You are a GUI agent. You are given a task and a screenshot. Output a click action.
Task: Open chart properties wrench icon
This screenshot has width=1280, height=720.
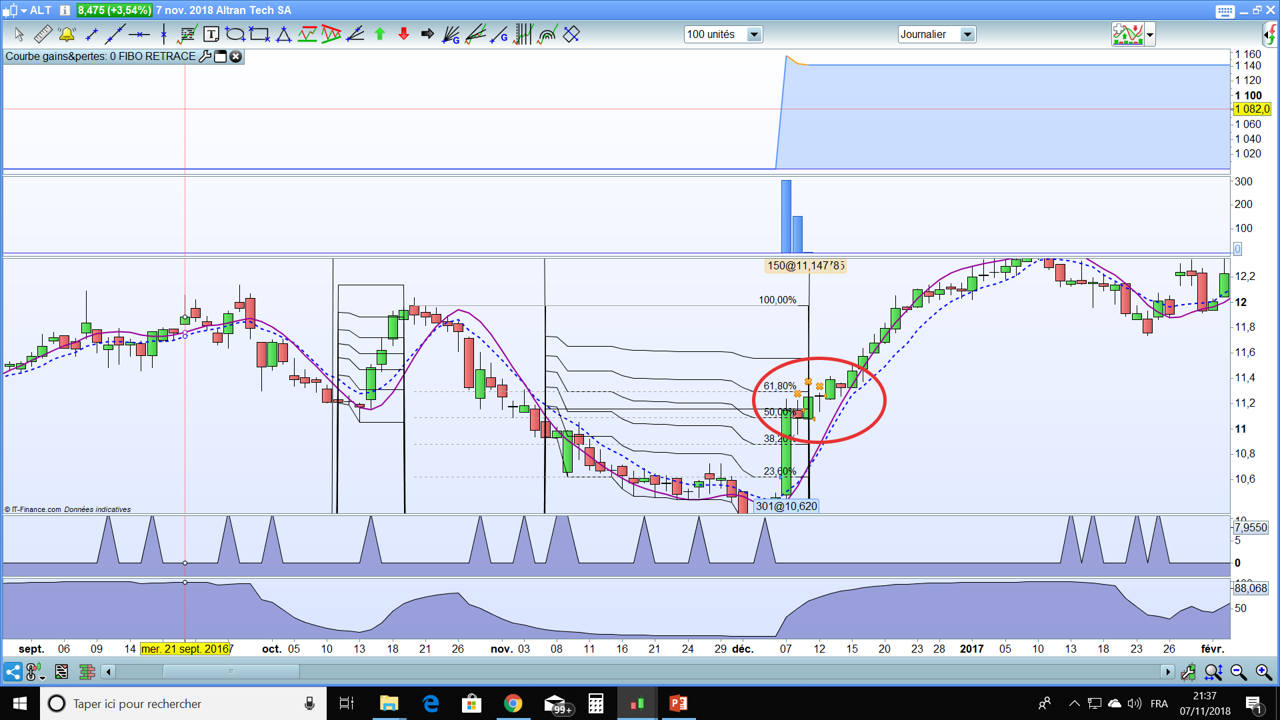[1189, 672]
